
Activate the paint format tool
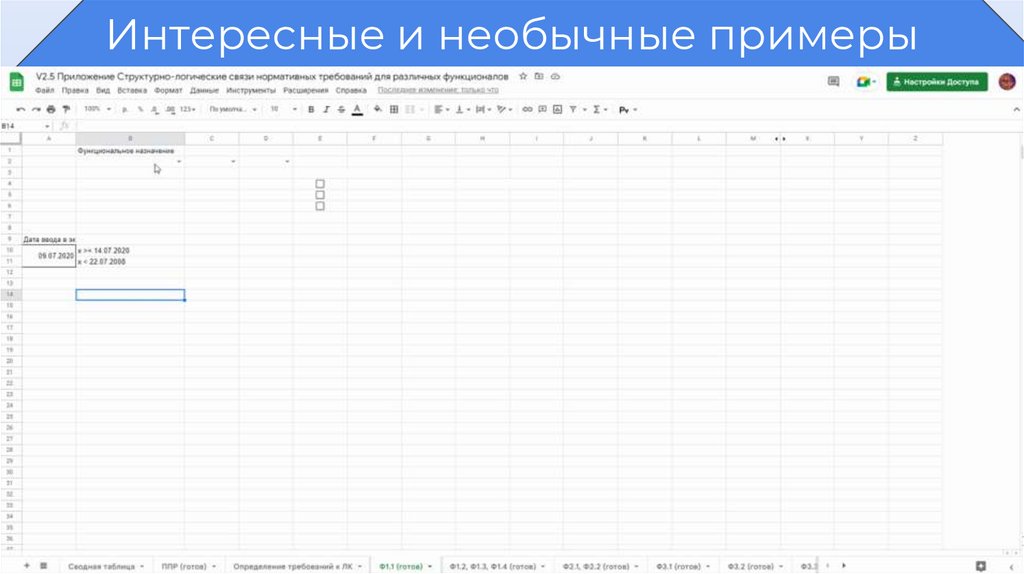66,110
